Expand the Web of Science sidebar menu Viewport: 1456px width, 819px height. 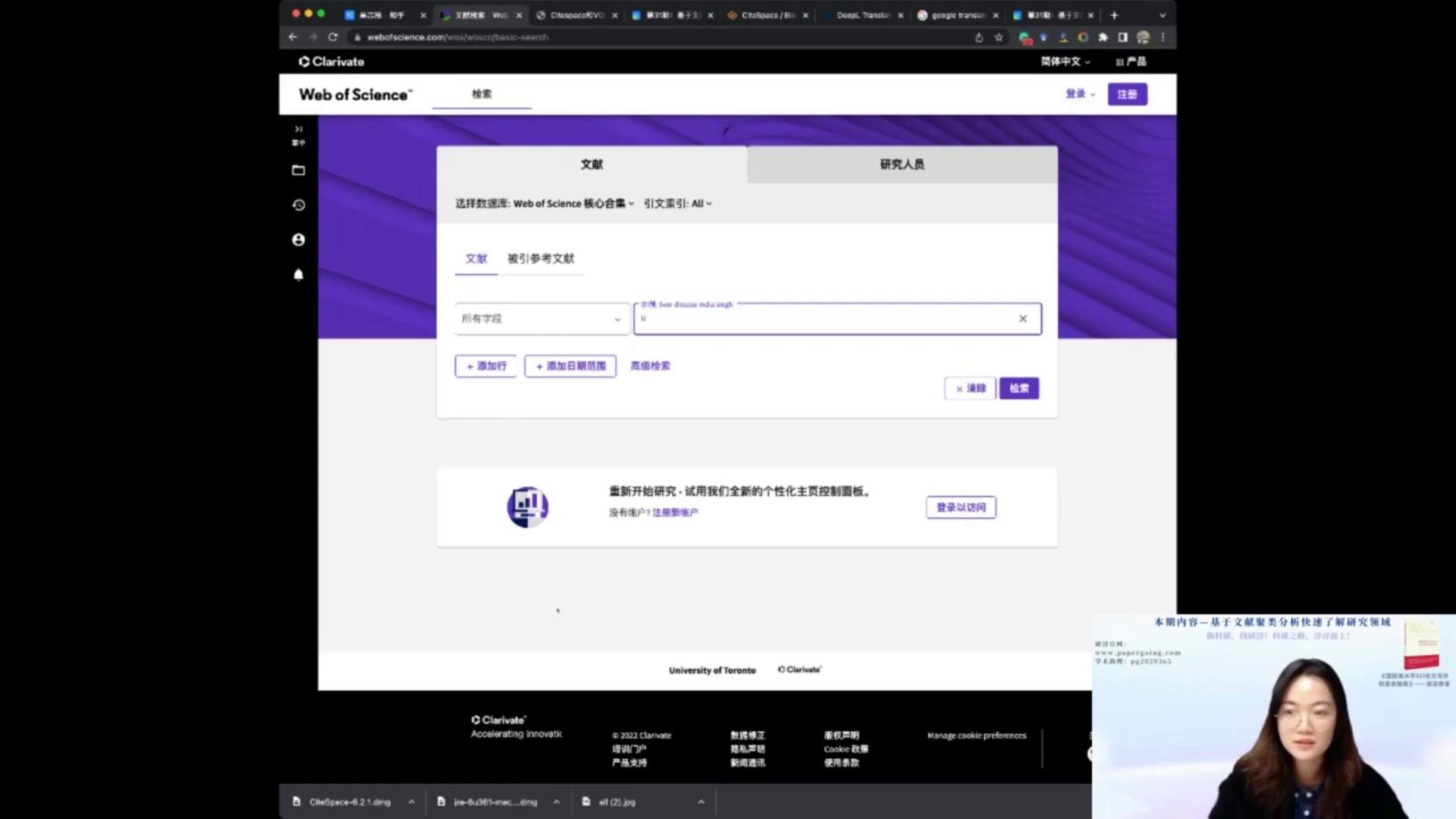click(x=298, y=135)
